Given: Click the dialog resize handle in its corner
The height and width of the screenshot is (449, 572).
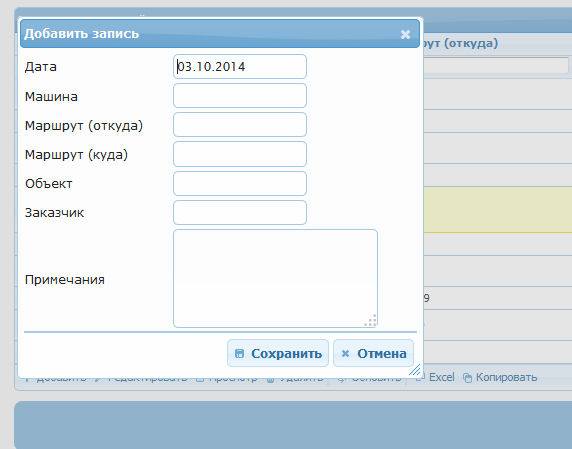Looking at the screenshot, I should point(415,369).
